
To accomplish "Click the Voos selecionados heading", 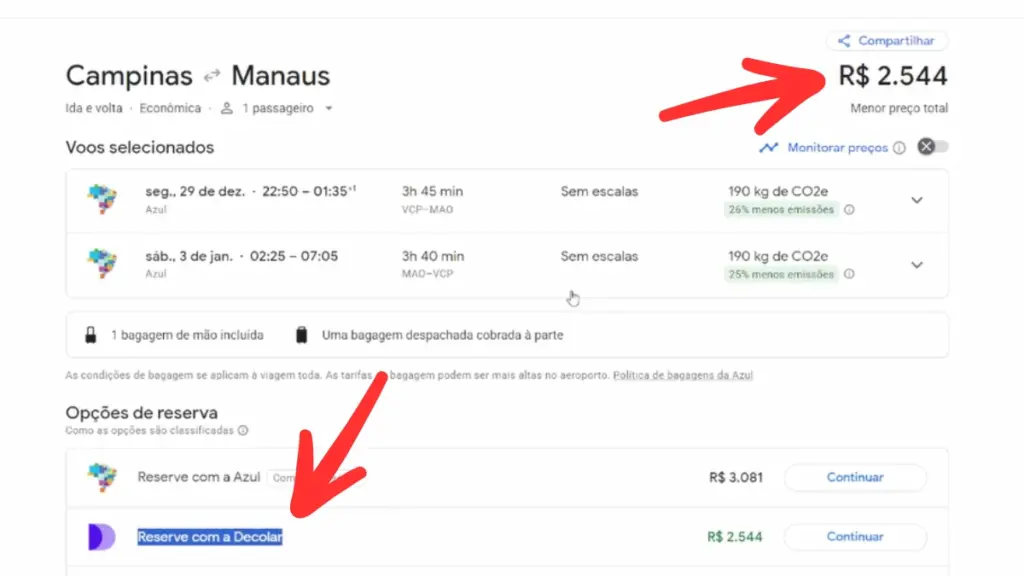I will [x=140, y=148].
